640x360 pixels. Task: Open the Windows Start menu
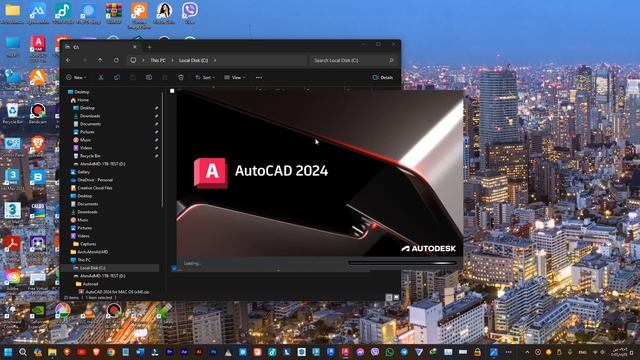8,352
